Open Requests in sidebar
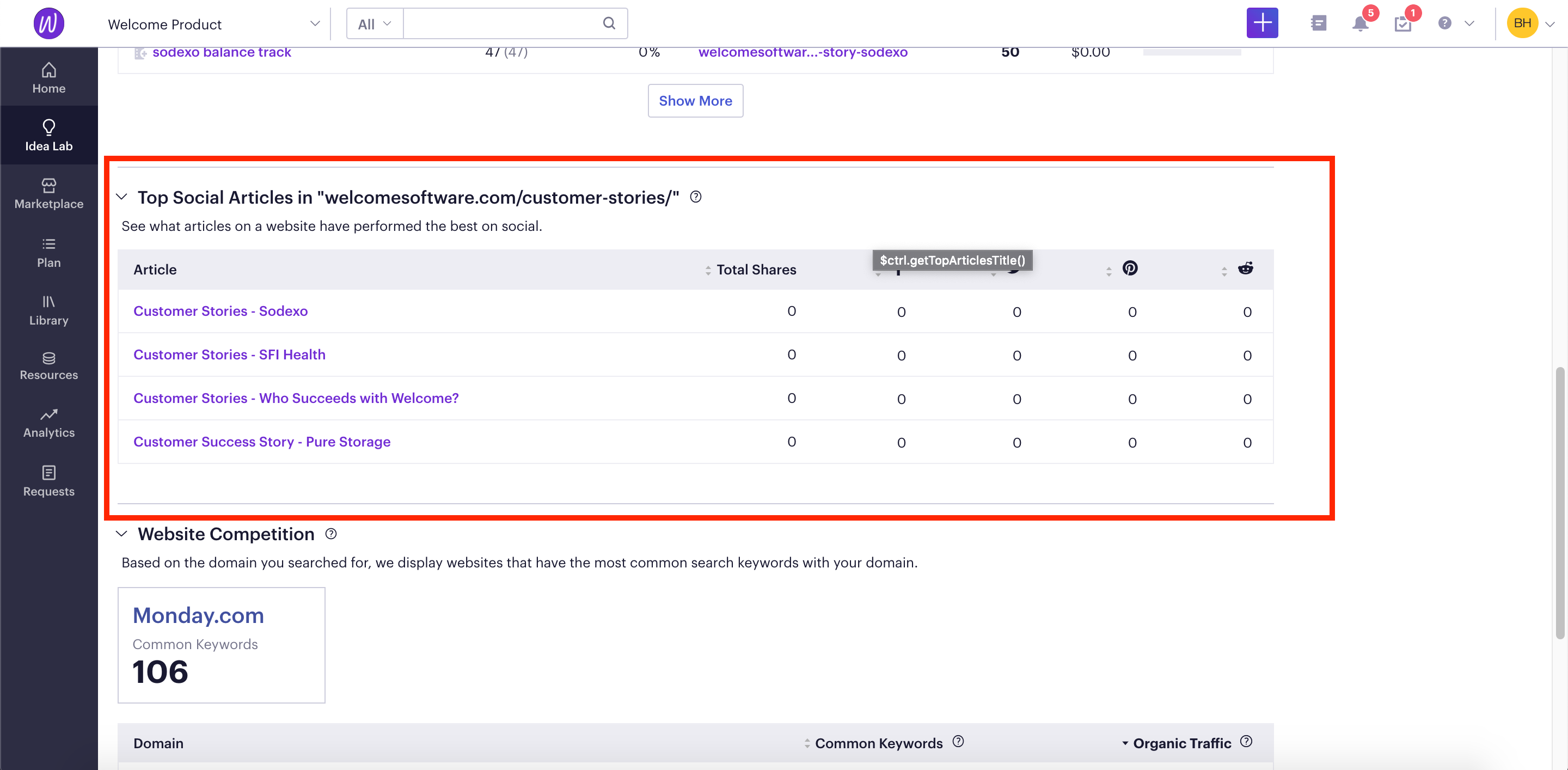 tap(48, 481)
